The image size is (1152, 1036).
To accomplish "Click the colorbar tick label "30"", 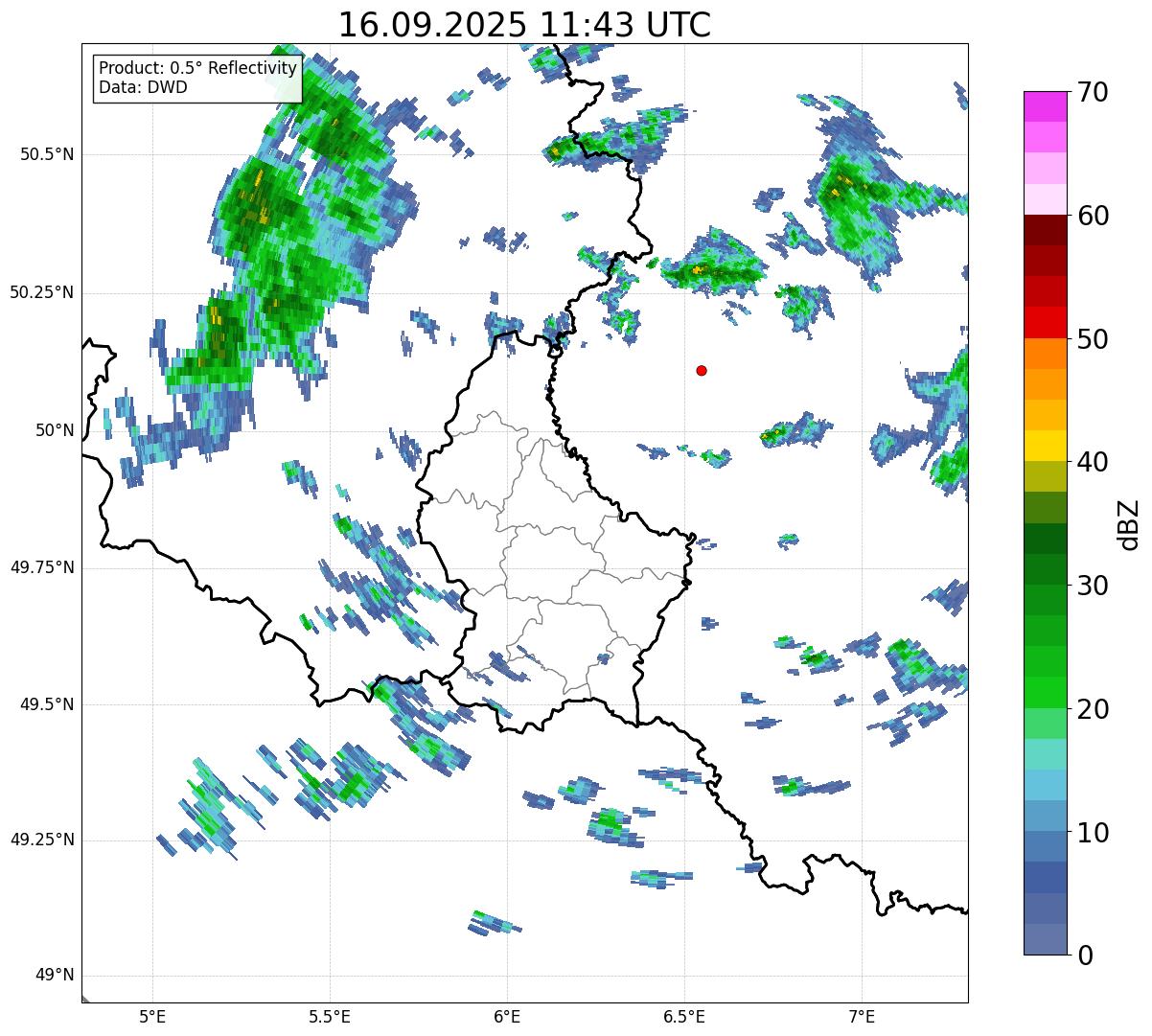I will [1093, 586].
